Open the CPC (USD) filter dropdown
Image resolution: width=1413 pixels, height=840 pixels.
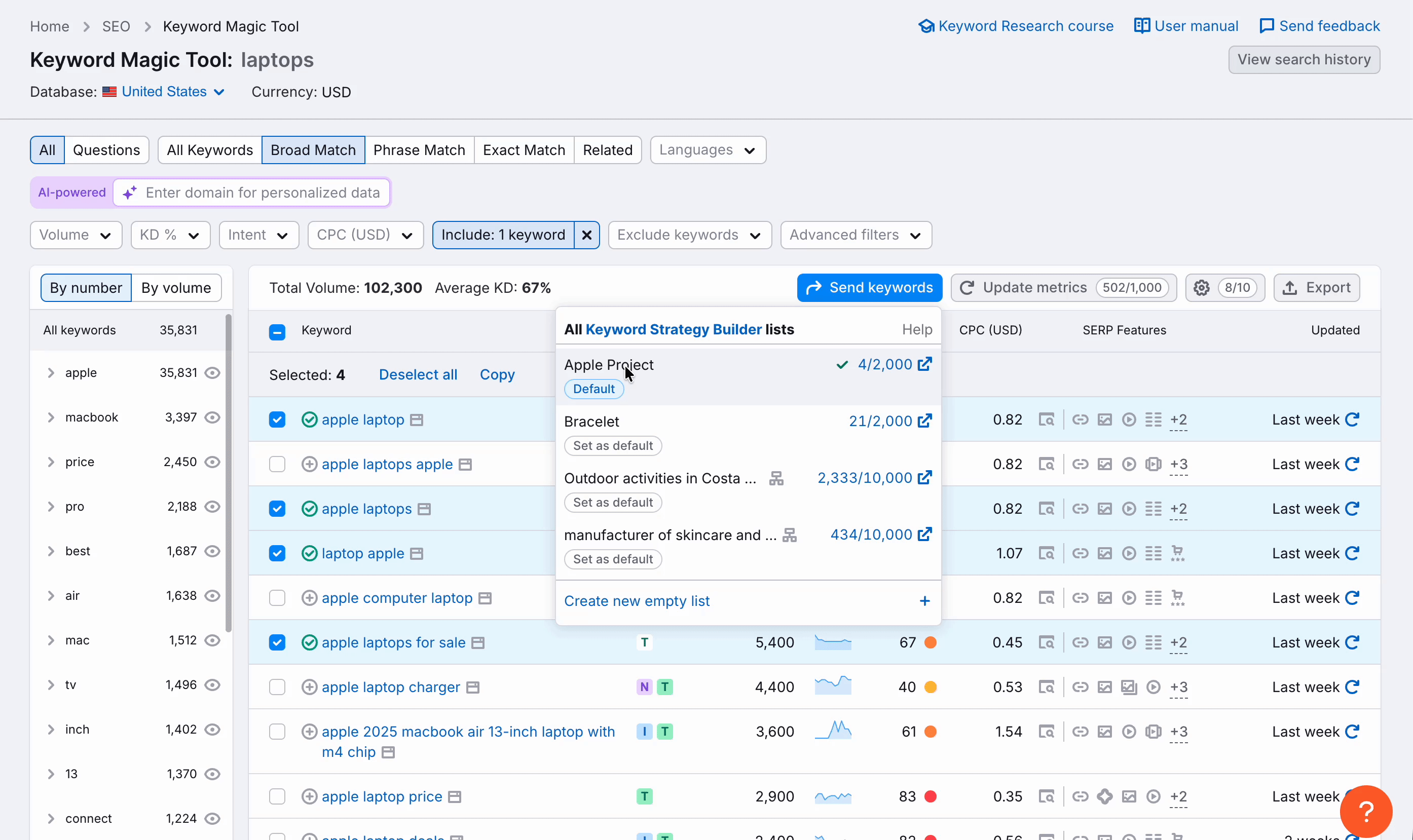coord(365,235)
